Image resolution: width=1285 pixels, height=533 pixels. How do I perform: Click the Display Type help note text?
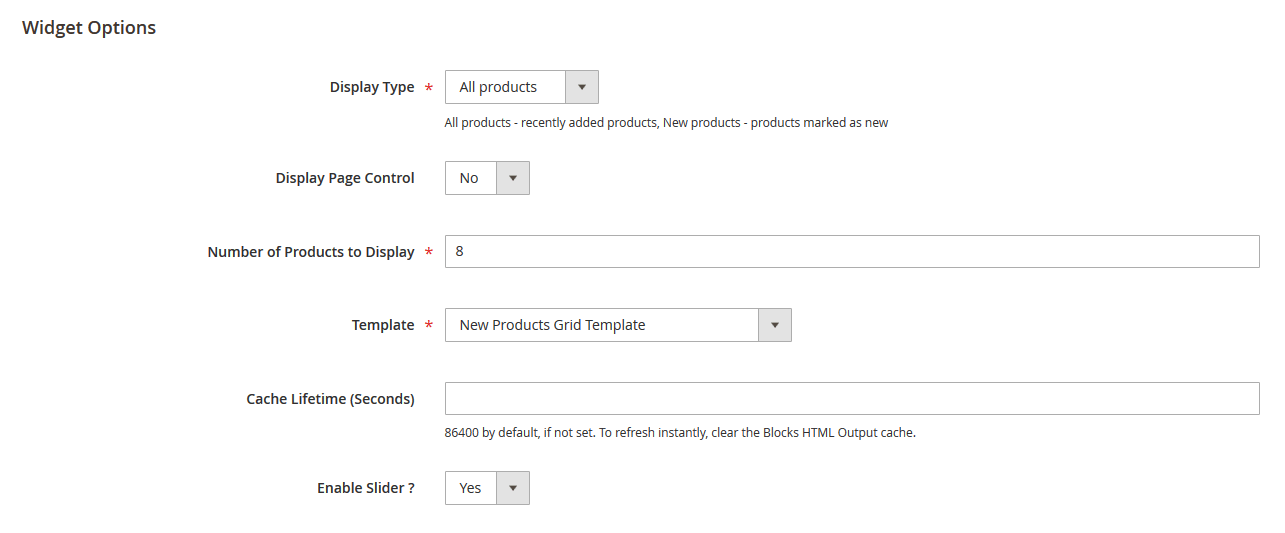tap(666, 123)
